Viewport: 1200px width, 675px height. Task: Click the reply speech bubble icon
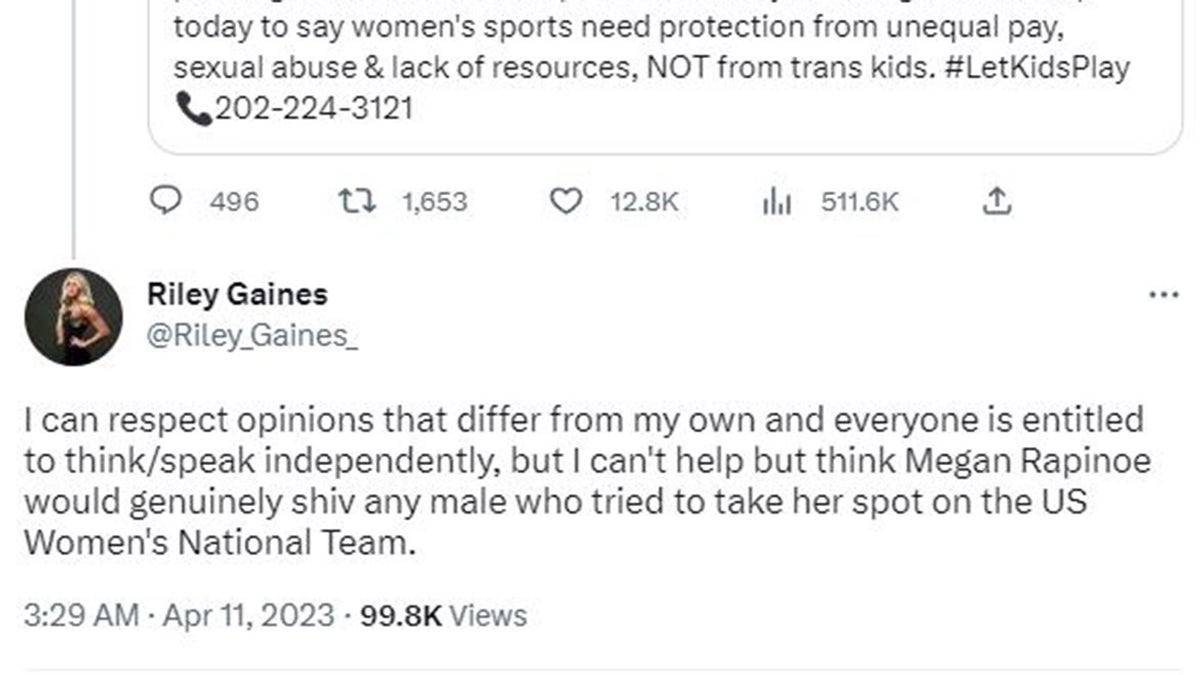[x=163, y=202]
